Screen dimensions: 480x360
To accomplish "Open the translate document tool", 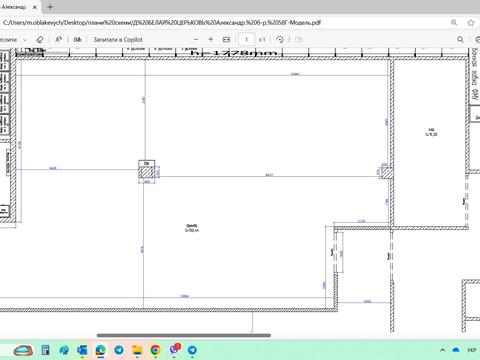I will tap(77, 39).
